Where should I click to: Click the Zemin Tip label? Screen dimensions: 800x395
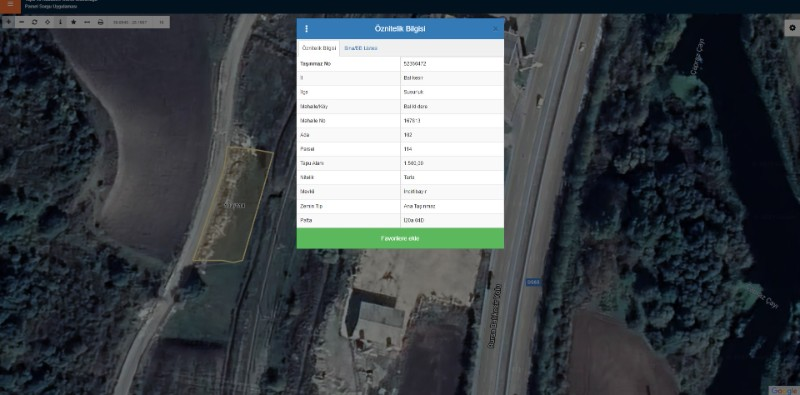[x=311, y=206]
